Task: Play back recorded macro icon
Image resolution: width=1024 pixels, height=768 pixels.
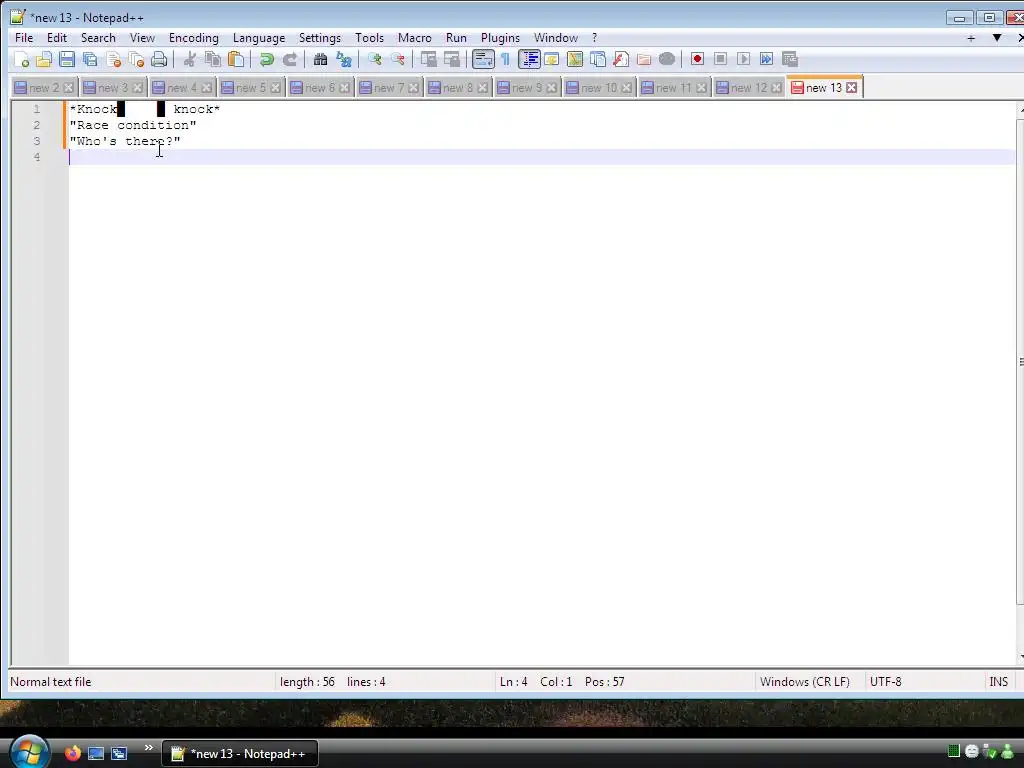Action: (x=743, y=59)
